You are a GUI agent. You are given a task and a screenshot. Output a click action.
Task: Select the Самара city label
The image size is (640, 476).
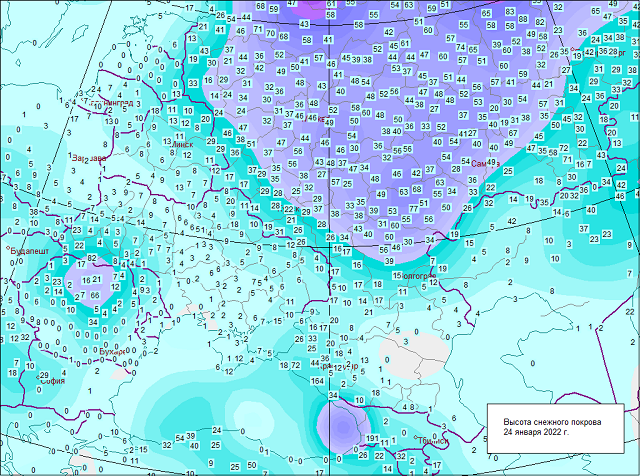pos(480,162)
